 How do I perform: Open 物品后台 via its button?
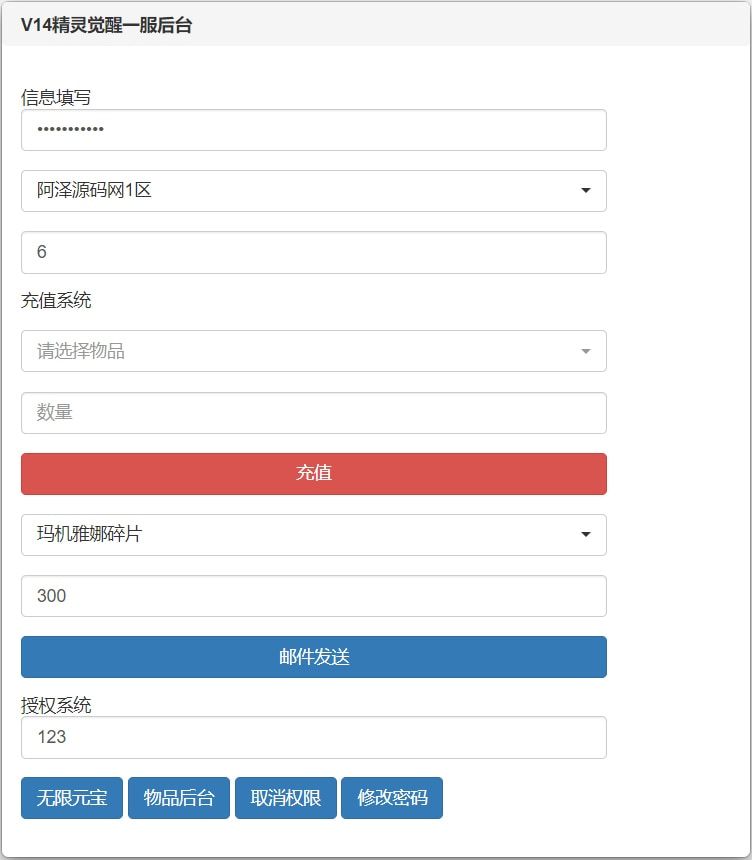point(179,798)
